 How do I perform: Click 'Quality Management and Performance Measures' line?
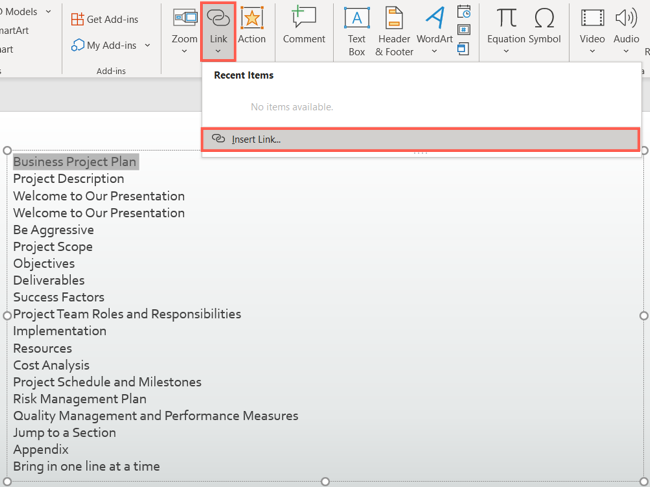[x=156, y=416]
